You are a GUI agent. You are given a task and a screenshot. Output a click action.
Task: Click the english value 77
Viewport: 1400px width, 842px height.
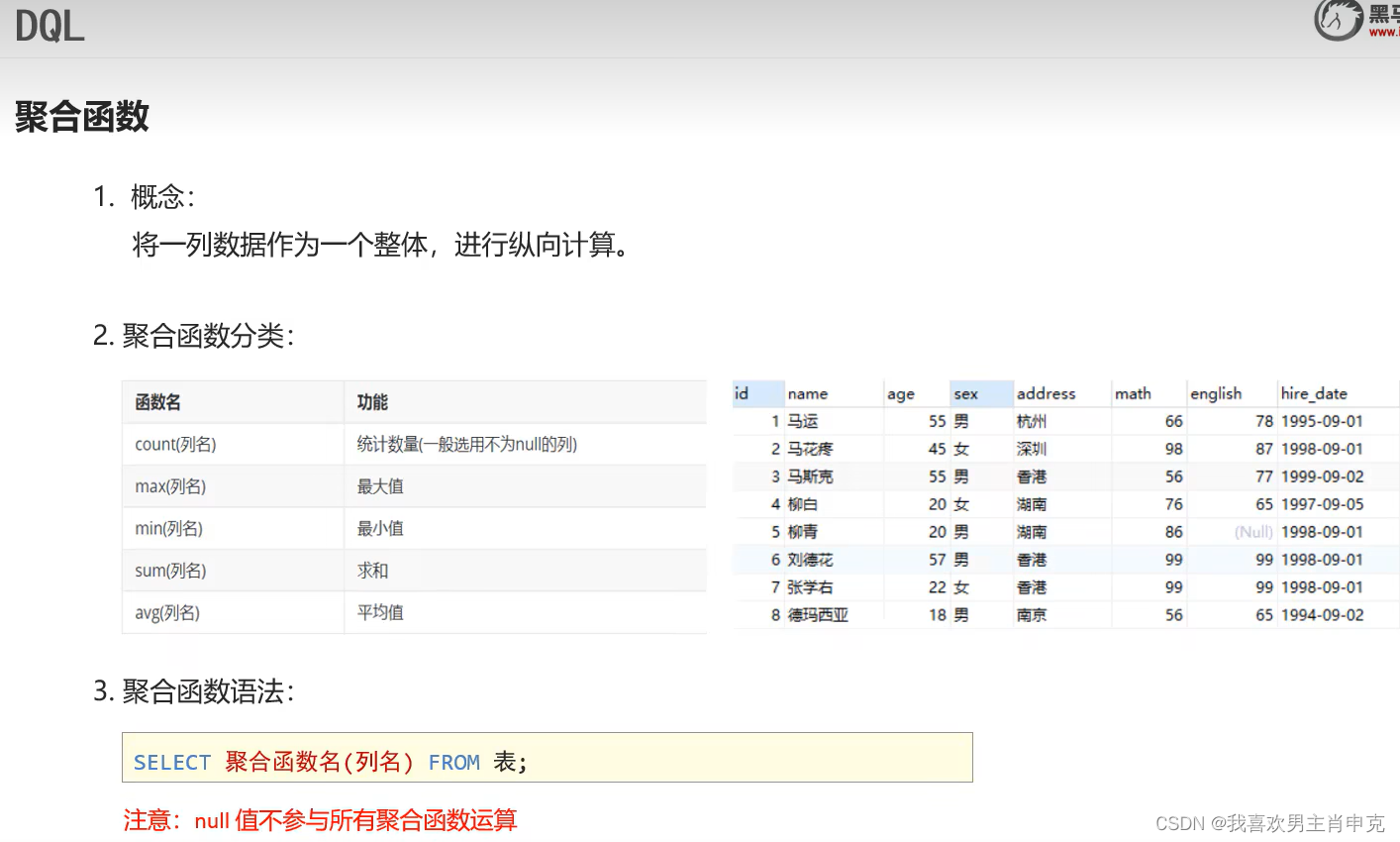point(1264,476)
